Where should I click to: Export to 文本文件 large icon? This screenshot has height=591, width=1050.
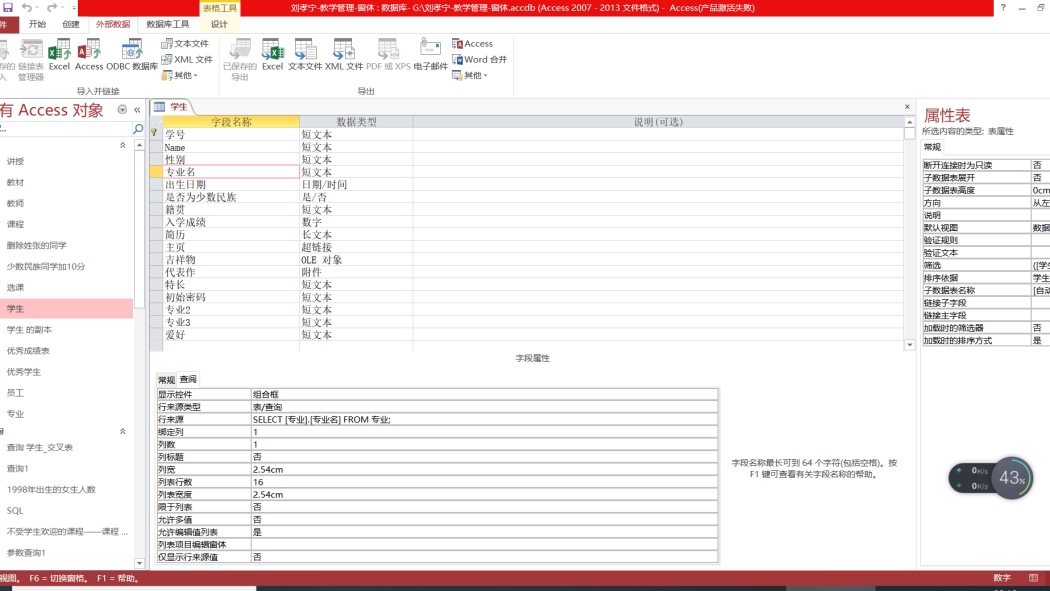[305, 55]
